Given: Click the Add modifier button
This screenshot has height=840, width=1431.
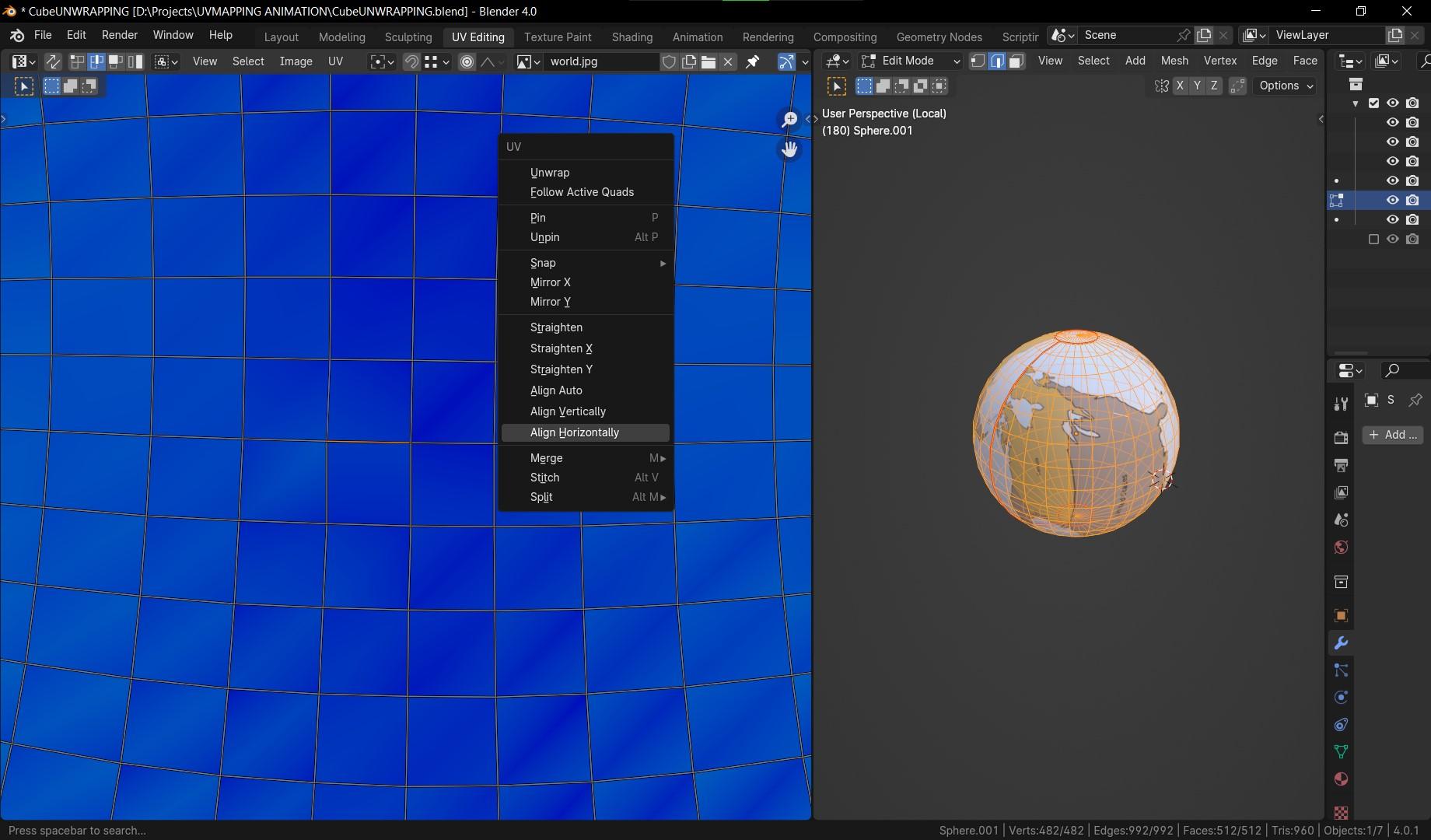Looking at the screenshot, I should (1393, 435).
